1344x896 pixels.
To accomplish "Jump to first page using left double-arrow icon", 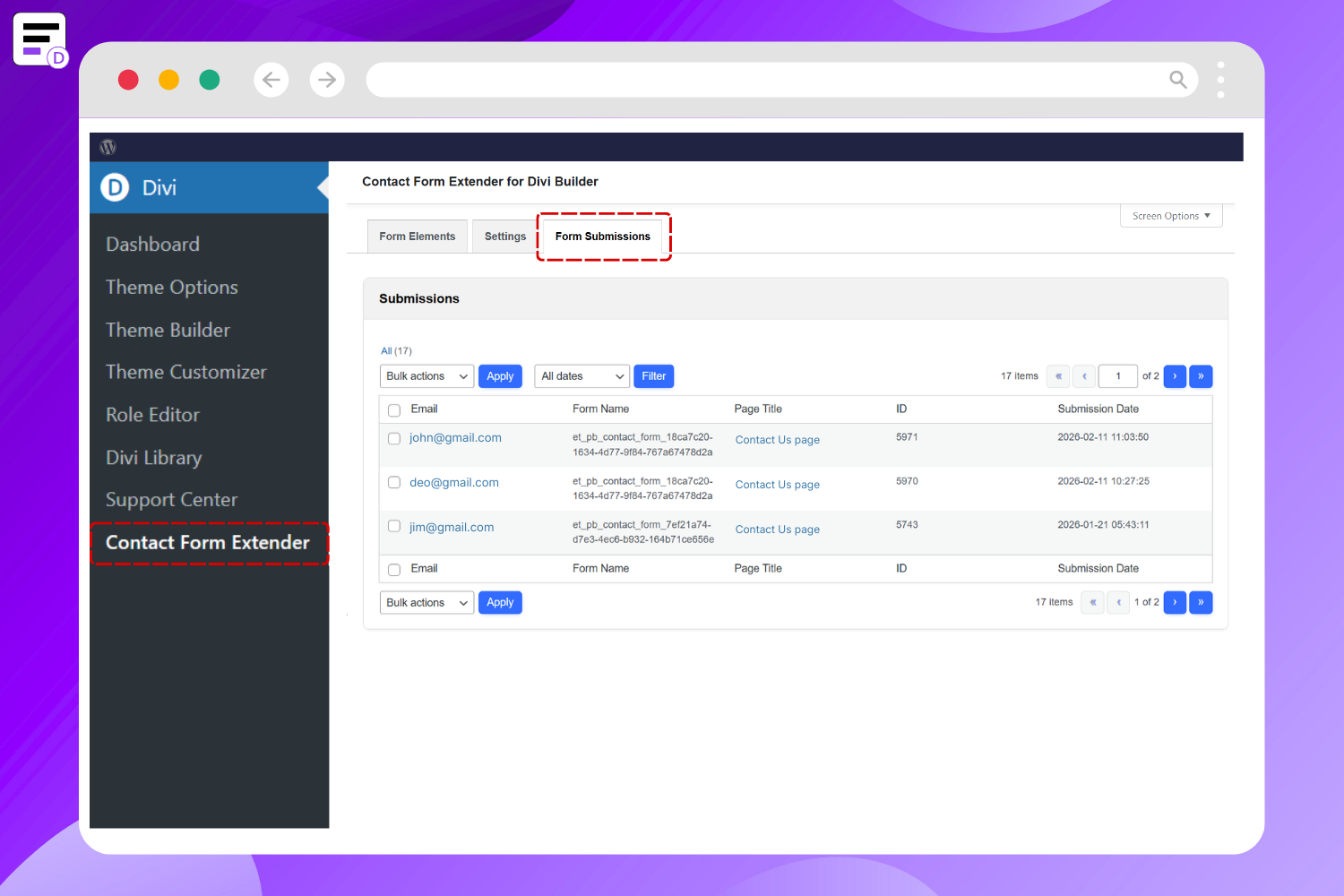I will point(1057,376).
